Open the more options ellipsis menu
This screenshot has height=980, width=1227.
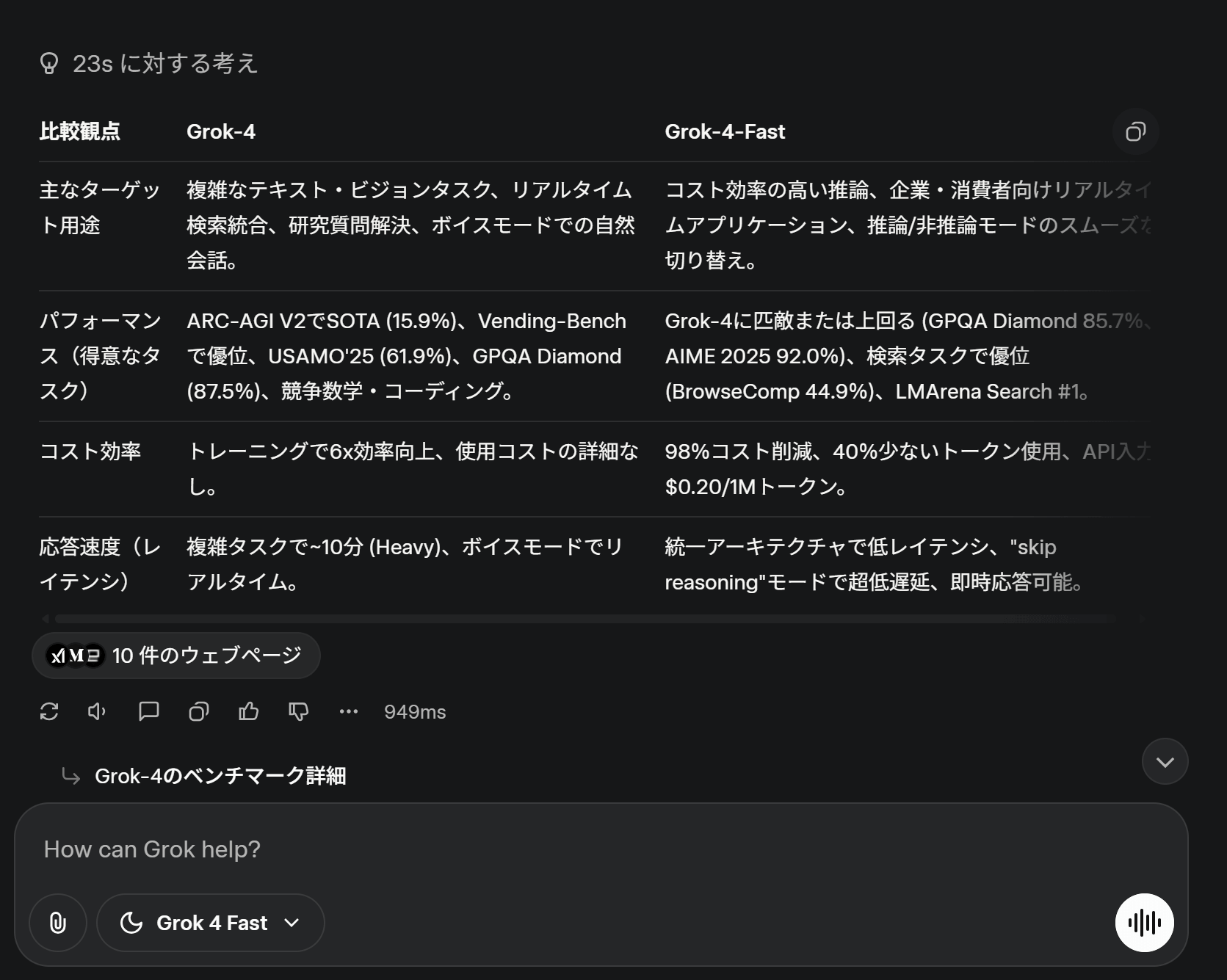click(x=348, y=711)
